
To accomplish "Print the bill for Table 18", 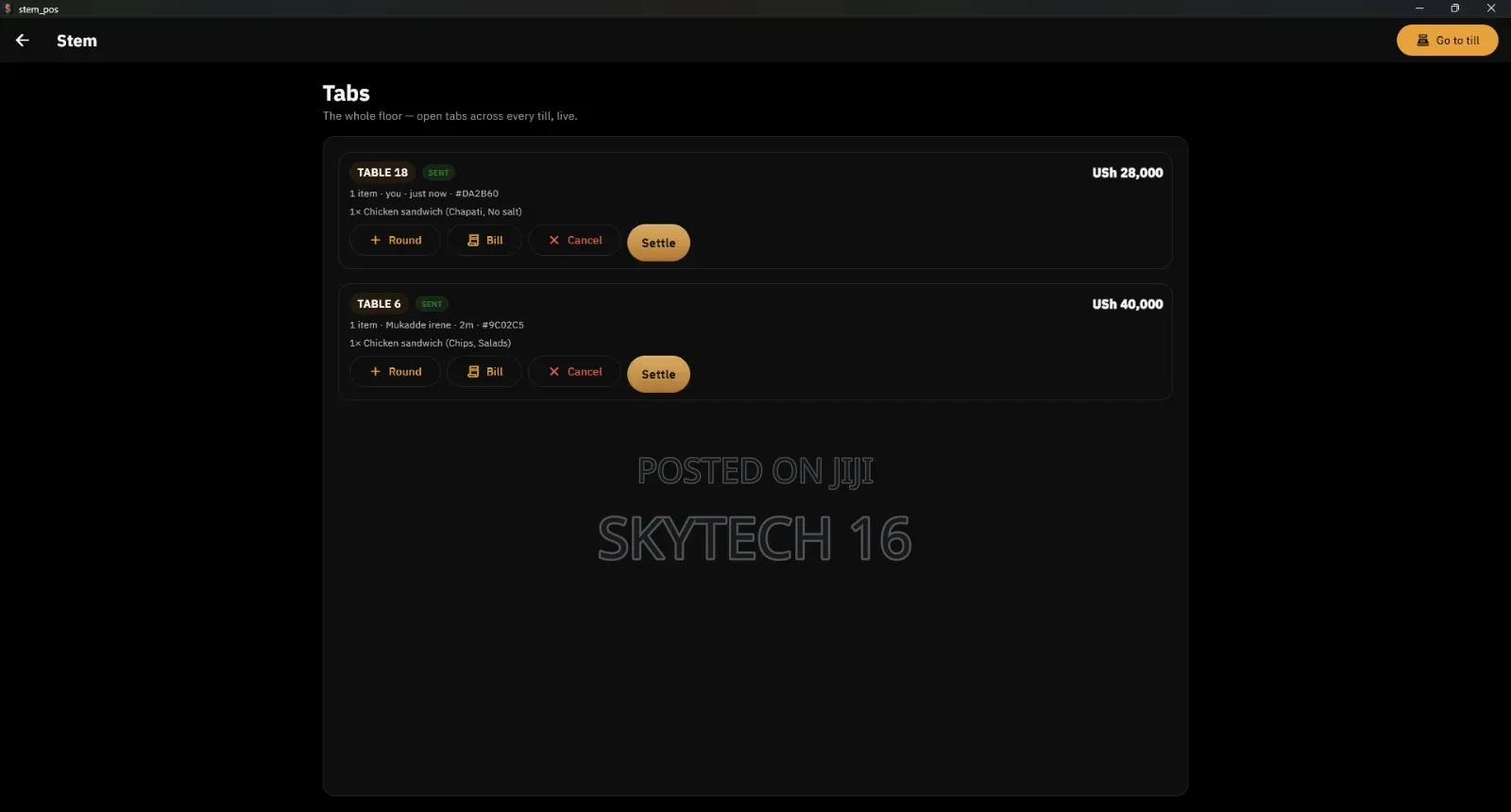I will (x=484, y=240).
